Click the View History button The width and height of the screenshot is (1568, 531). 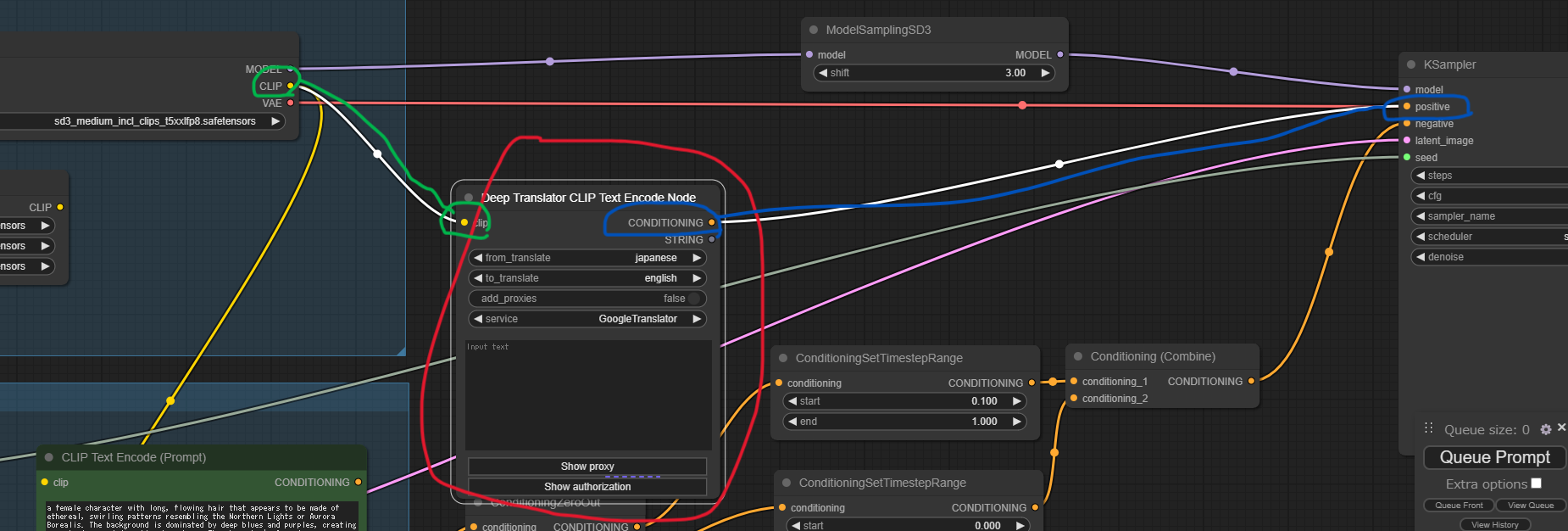click(1495, 525)
